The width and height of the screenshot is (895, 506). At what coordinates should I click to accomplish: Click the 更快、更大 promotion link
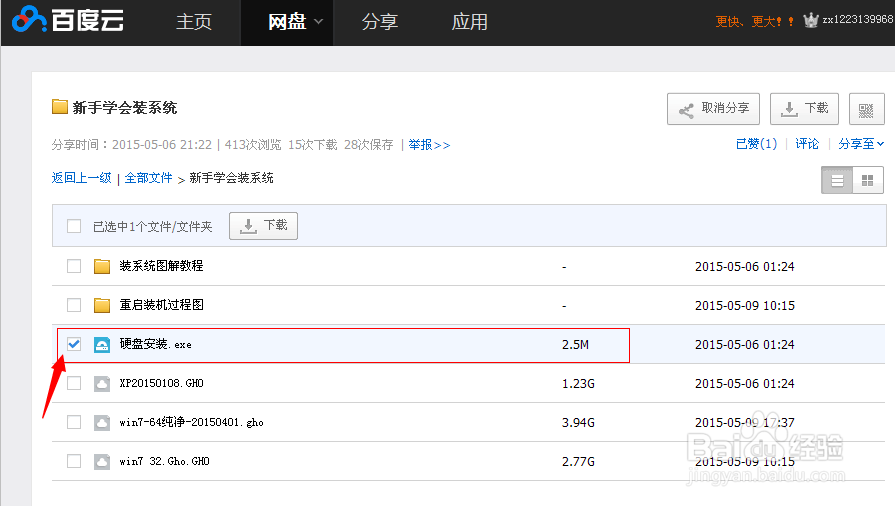(754, 22)
